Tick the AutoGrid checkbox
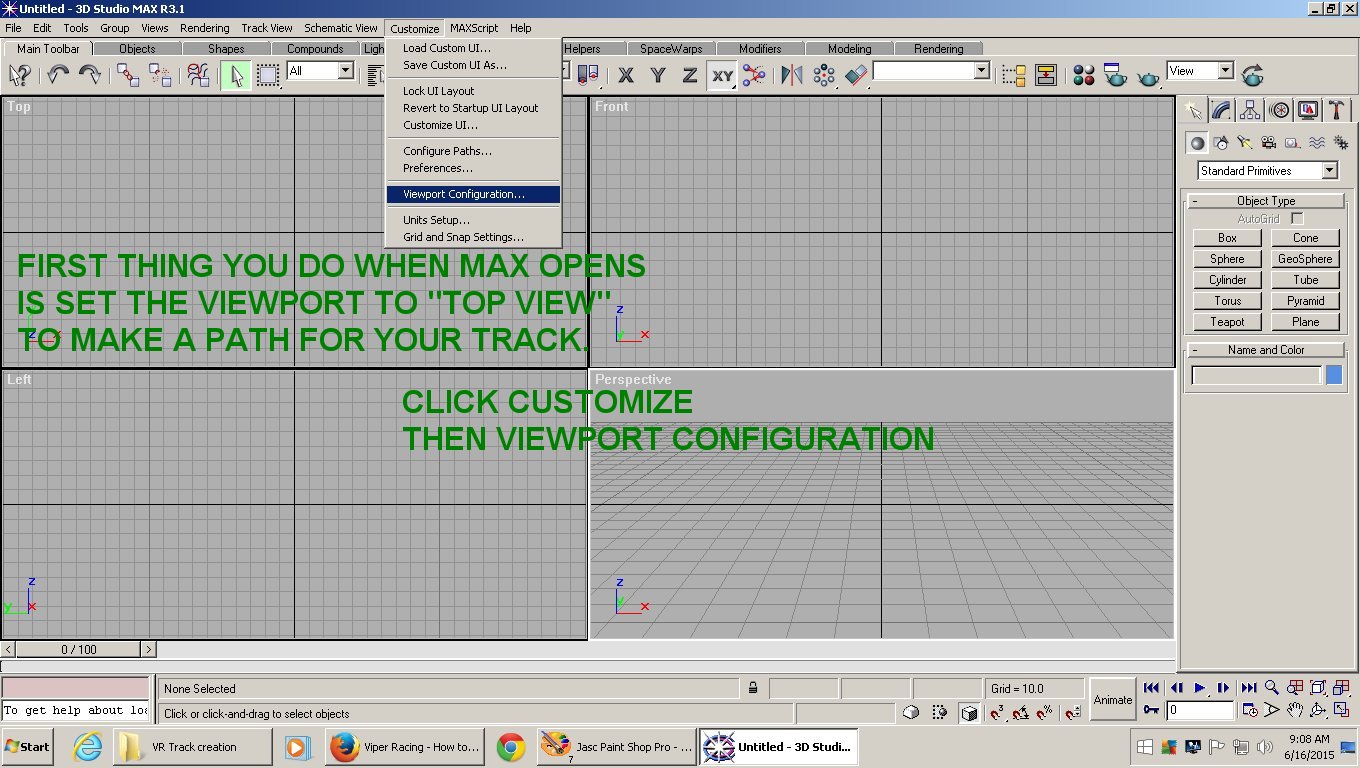The image size is (1360, 768). 1297,218
